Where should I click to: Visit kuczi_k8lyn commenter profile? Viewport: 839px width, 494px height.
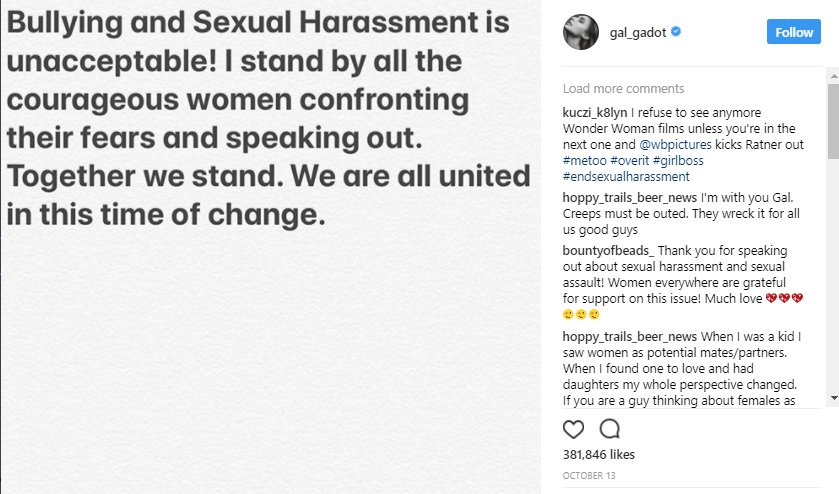coord(595,112)
